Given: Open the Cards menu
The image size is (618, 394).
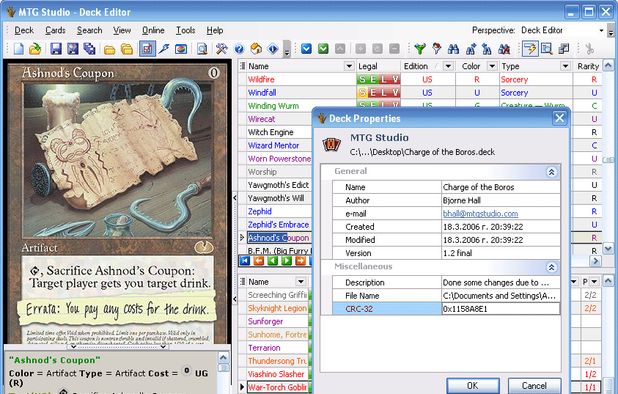Looking at the screenshot, I should [x=55, y=30].
